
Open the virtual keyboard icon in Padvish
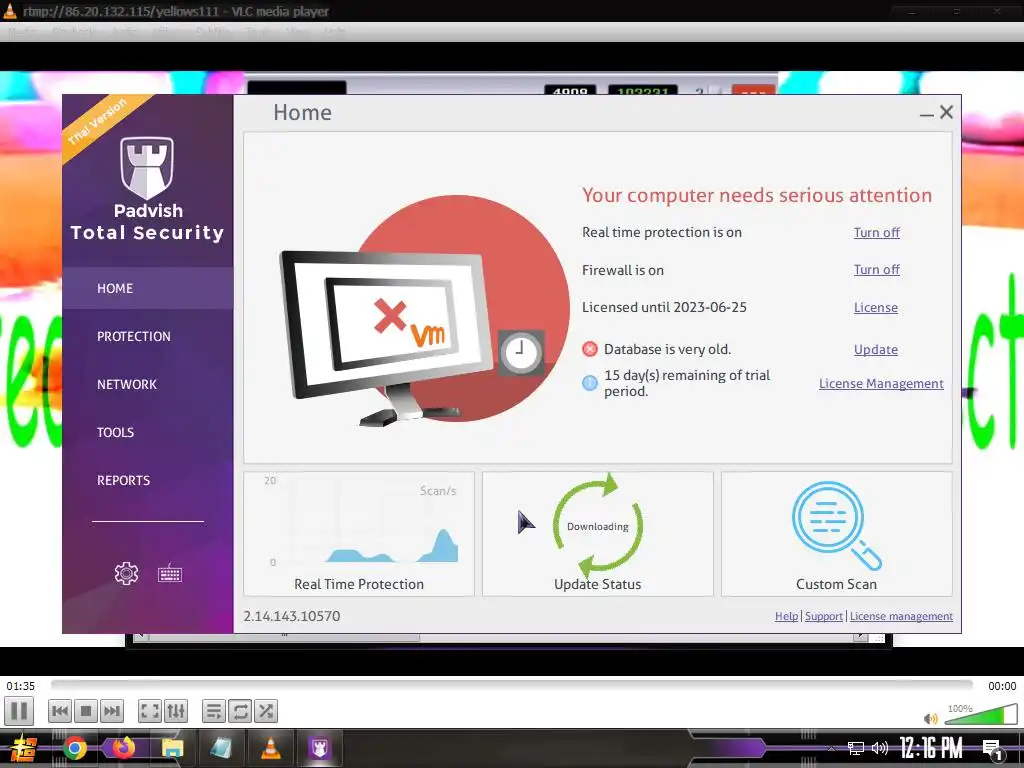pyautogui.click(x=170, y=573)
